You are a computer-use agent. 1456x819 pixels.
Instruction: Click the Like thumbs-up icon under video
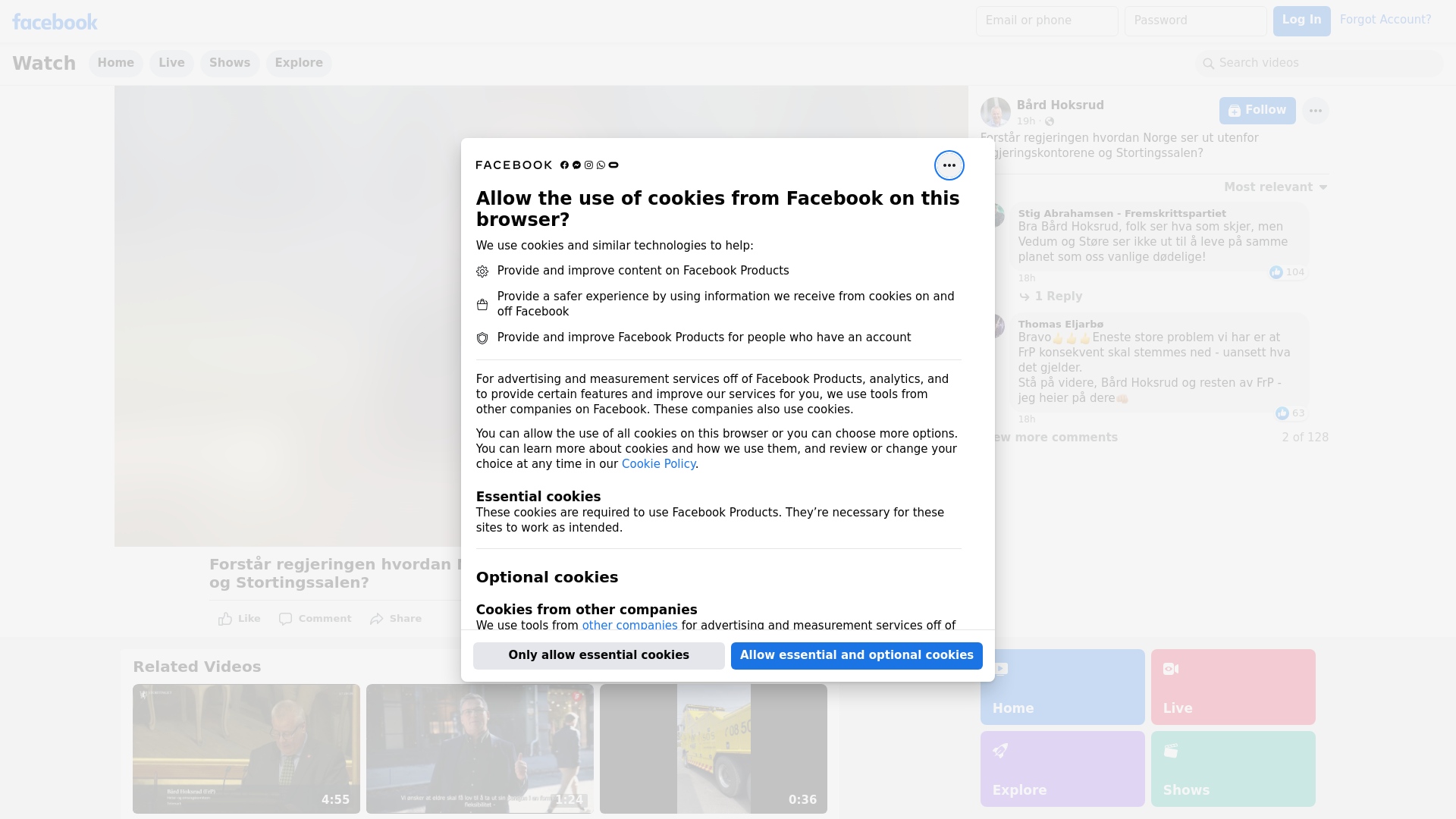225,619
